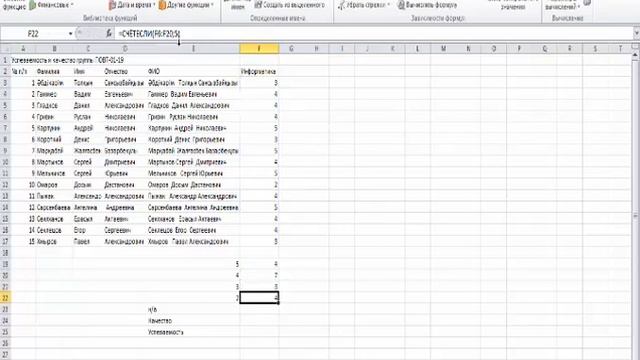This screenshot has width=640, height=360.
Task: Click the Фамилия header cell
Action: [x=54, y=71]
